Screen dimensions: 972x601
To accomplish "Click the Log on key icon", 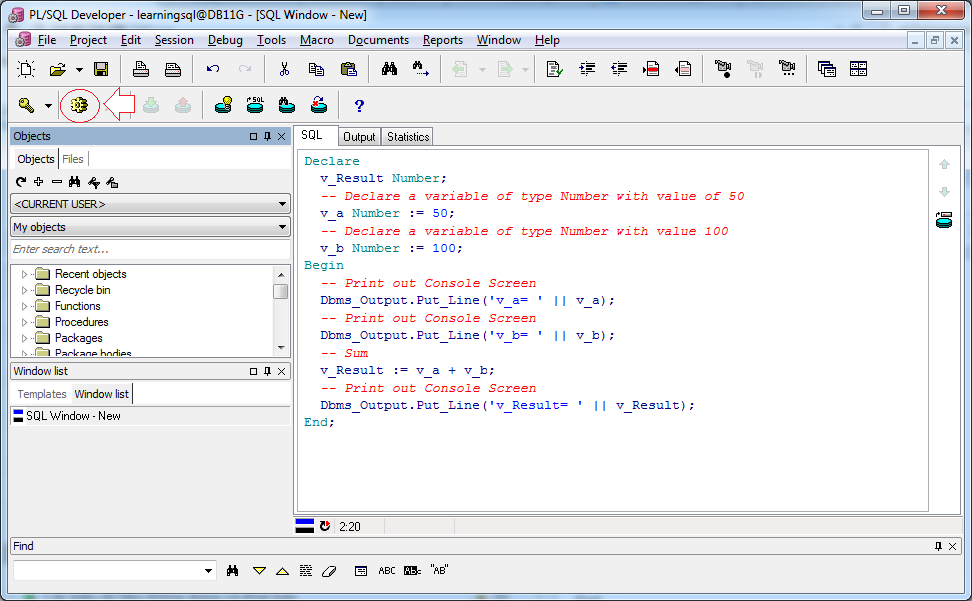I will click(x=26, y=105).
